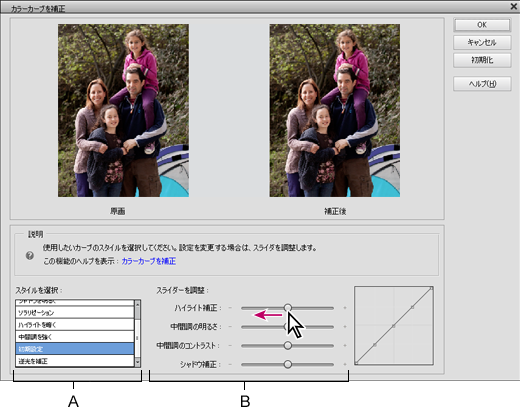Click the minus sign beside 中間調のコントラスト
Screen dimensions: 520x420
(x=230, y=345)
